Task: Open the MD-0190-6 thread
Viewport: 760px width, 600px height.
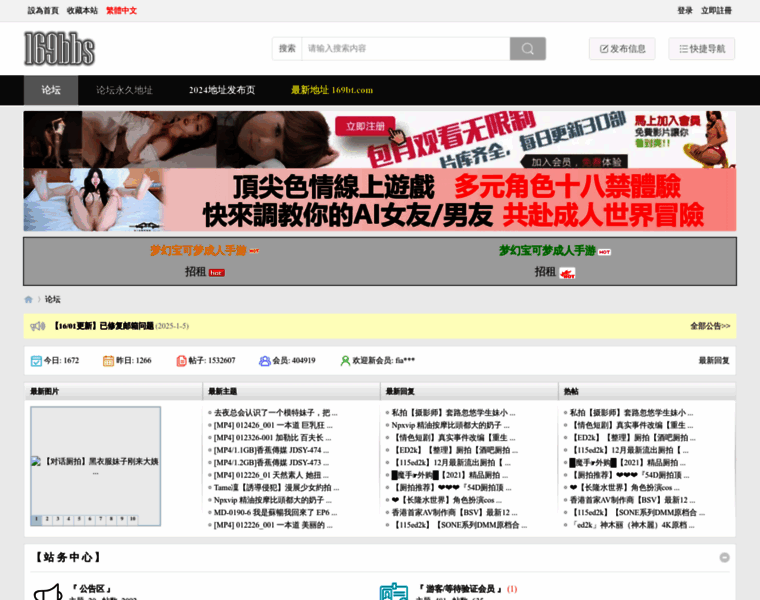Action: (275, 513)
